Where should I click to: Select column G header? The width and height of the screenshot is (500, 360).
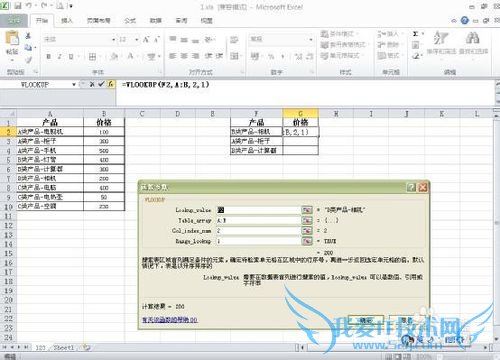point(300,114)
